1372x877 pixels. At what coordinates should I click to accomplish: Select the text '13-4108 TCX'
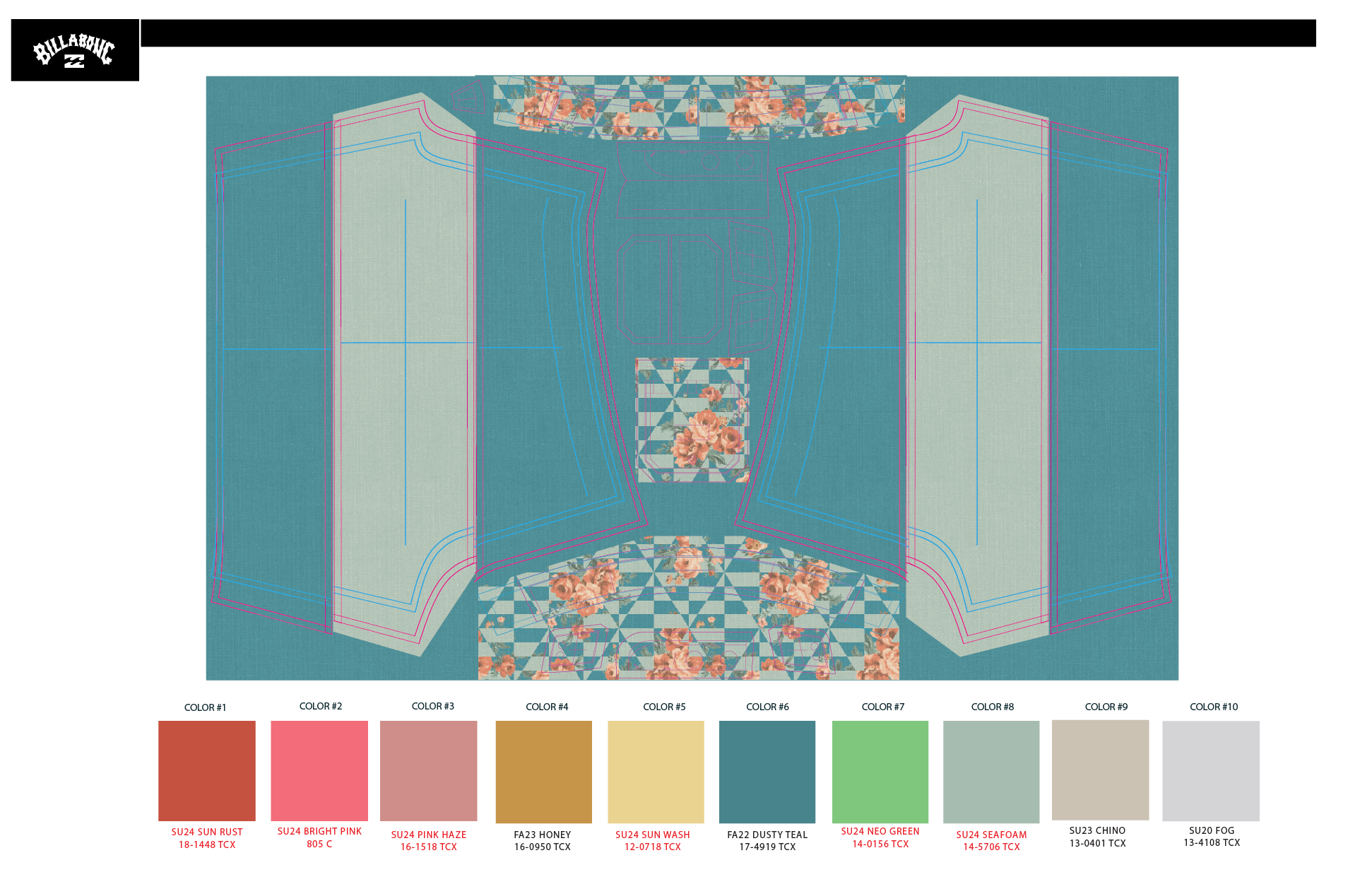[1212, 842]
